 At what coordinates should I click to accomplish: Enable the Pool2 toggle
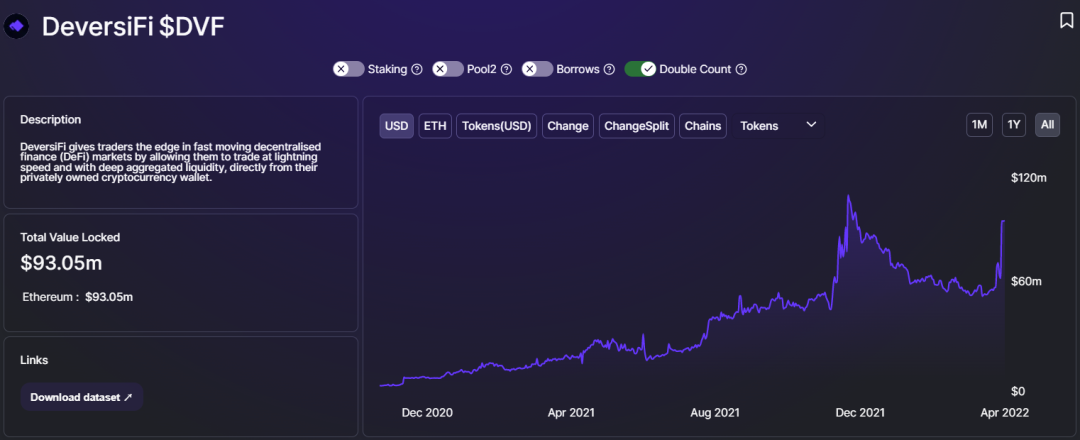tap(448, 69)
